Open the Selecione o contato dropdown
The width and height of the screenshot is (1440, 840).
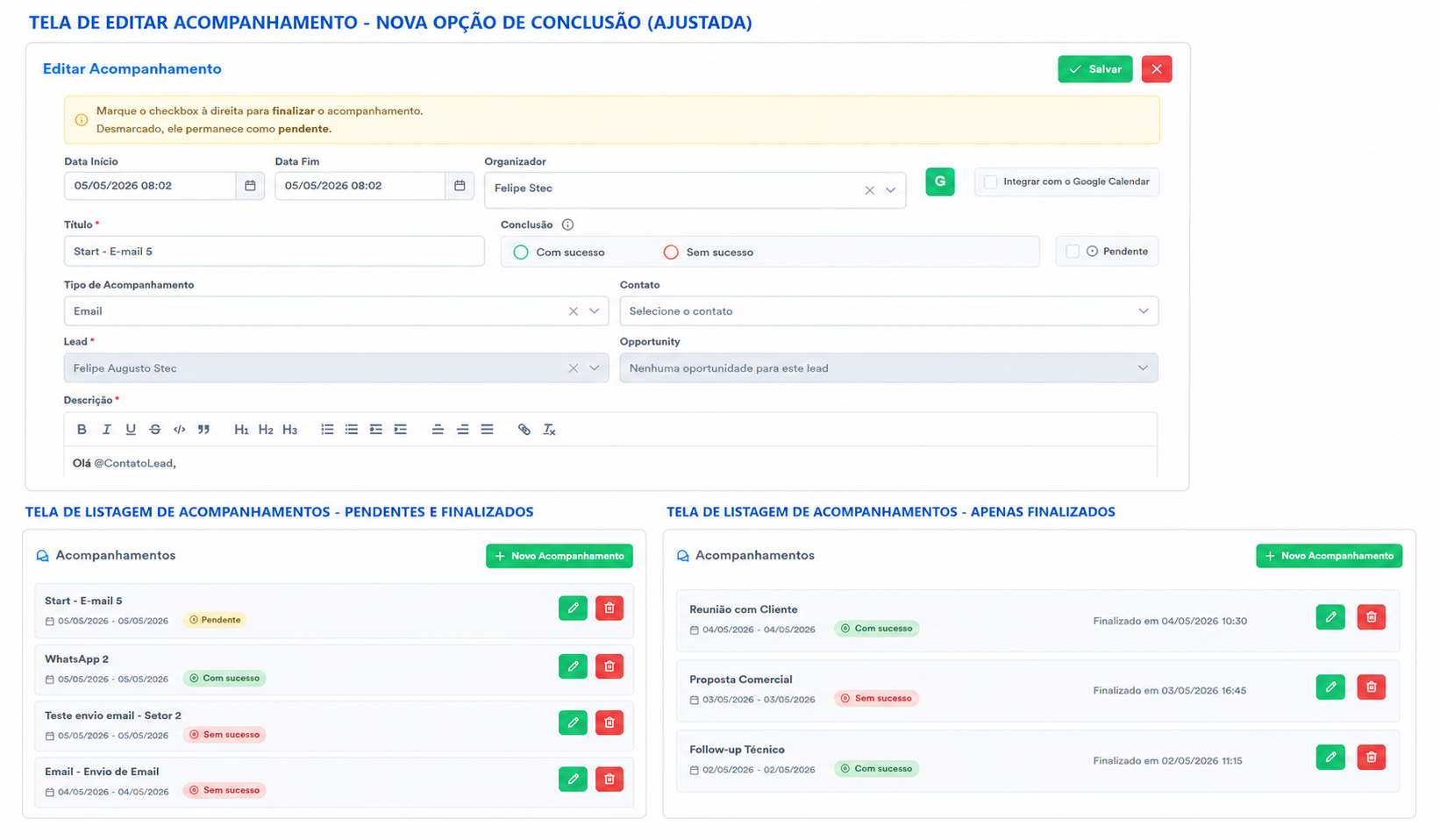[x=888, y=311]
